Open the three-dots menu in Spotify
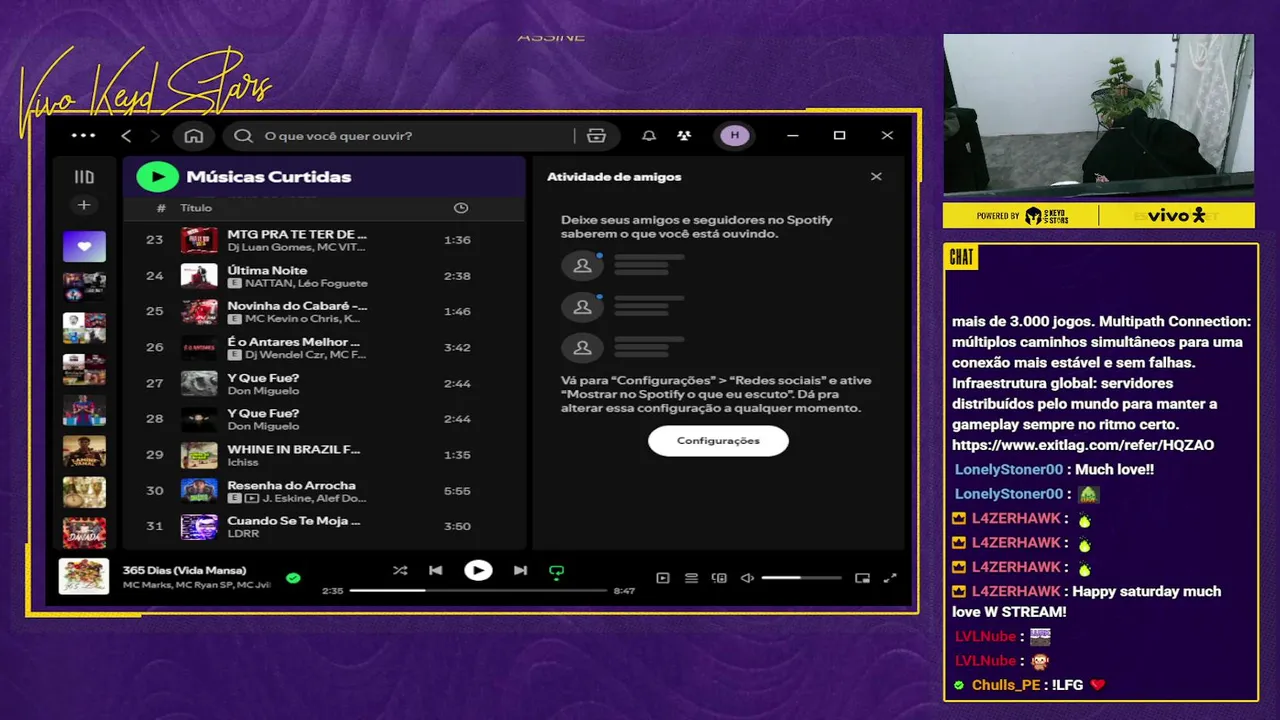The height and width of the screenshot is (720, 1280). point(84,136)
